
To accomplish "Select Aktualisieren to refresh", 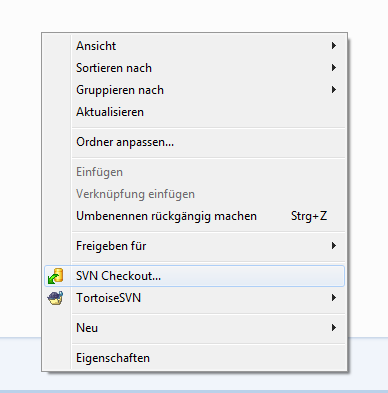I will [194, 112].
